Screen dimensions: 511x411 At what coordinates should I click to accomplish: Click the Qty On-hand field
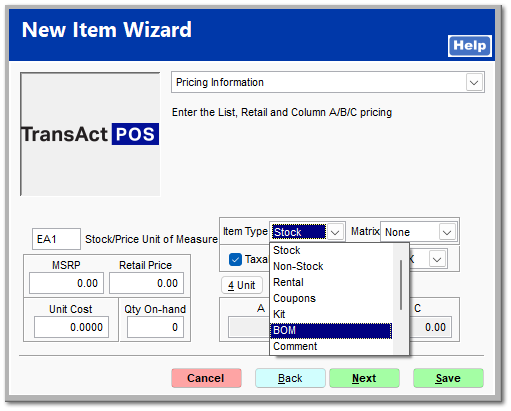(155, 327)
